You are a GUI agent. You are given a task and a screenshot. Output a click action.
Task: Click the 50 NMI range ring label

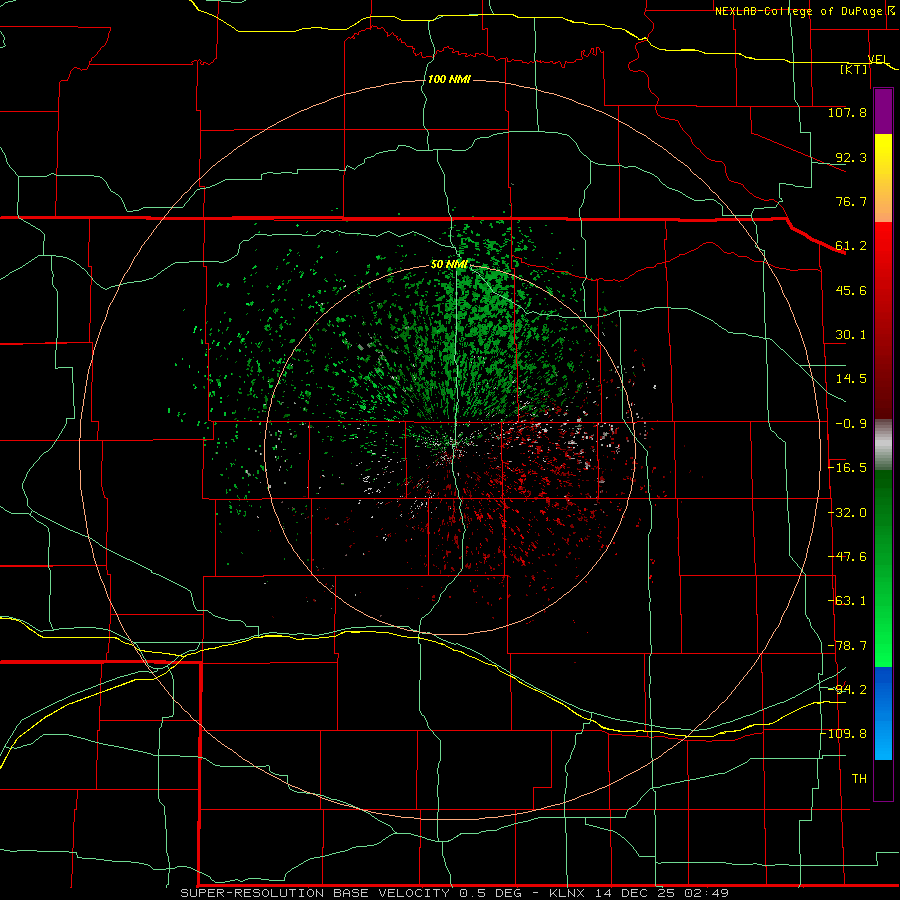tap(449, 265)
